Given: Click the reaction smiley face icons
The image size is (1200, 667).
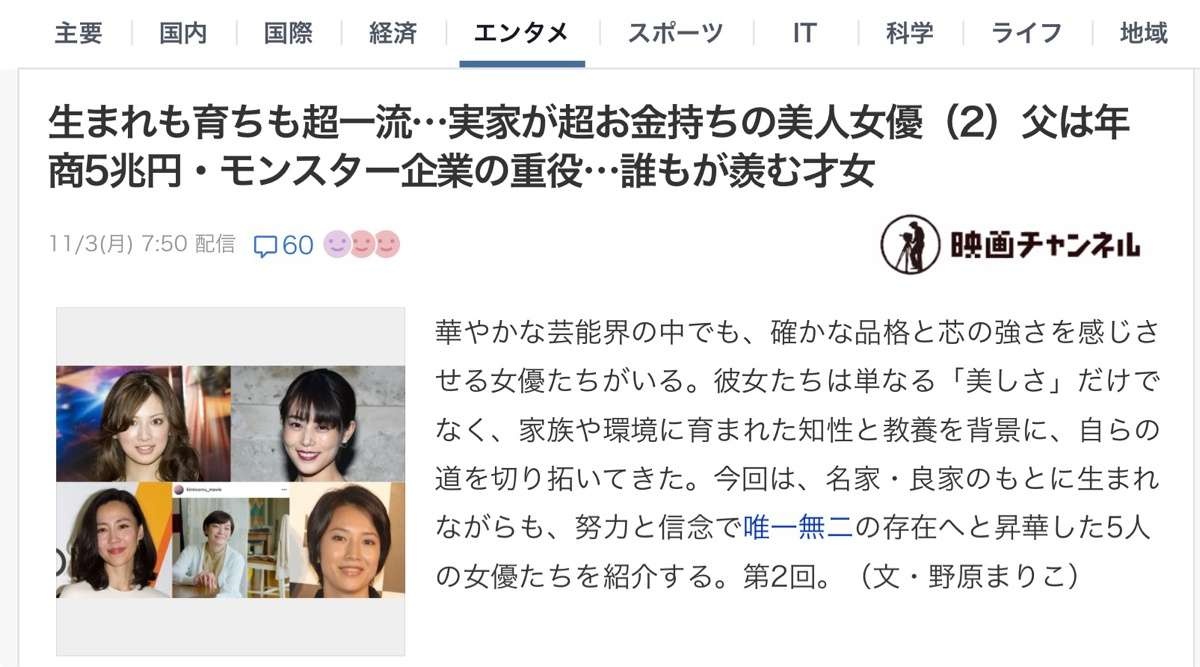Looking at the screenshot, I should [361, 244].
